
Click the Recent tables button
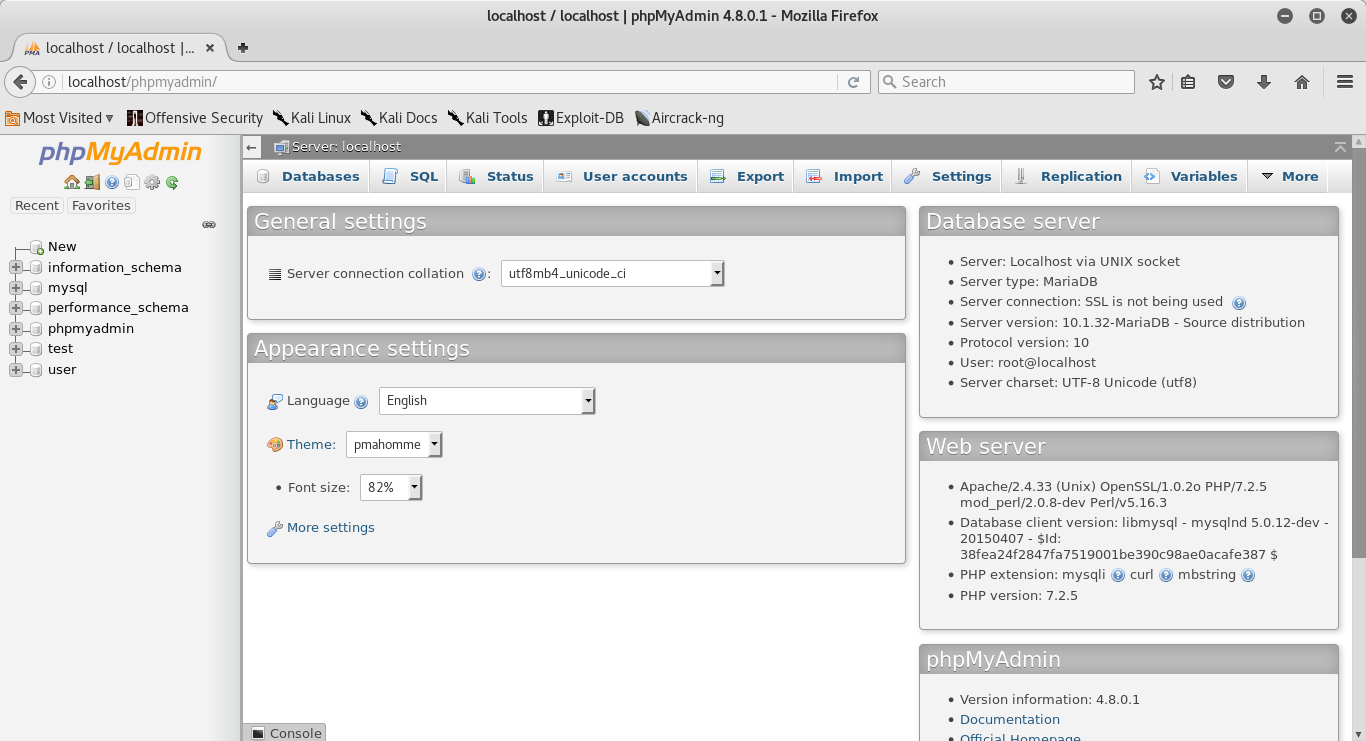coord(37,205)
